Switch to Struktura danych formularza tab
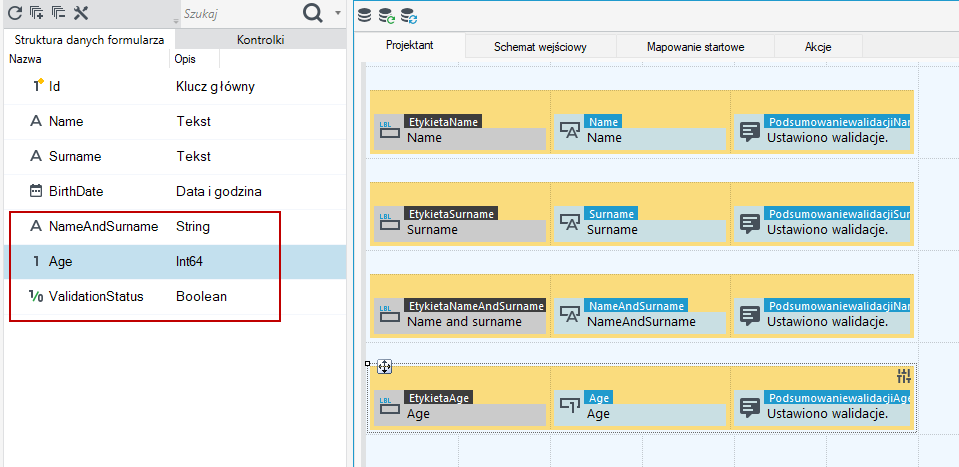Screen dimensions: 959x467 tap(89, 40)
